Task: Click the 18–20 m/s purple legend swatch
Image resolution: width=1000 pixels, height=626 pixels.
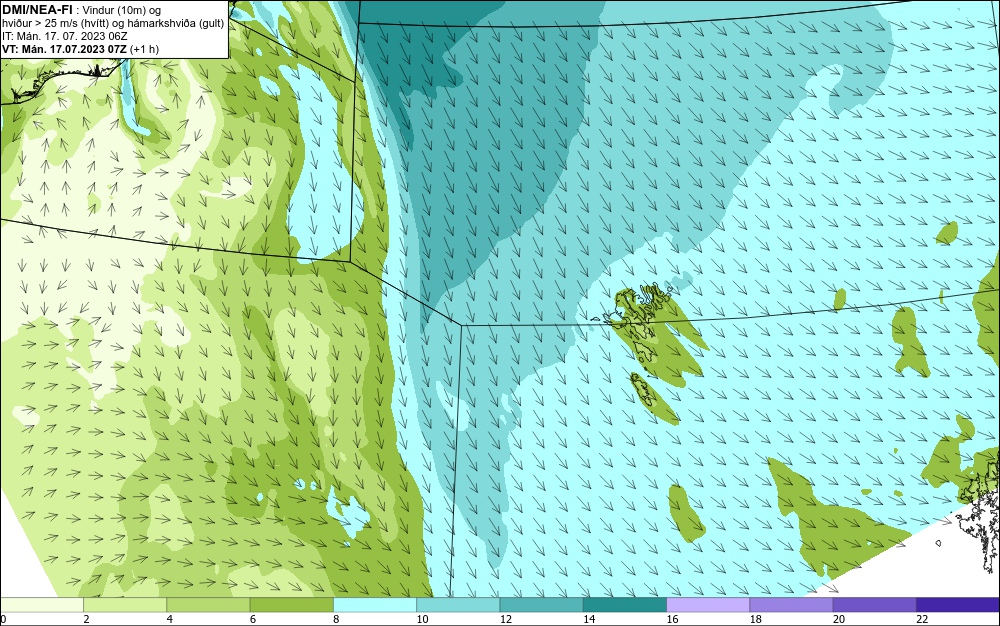Action: point(791,604)
